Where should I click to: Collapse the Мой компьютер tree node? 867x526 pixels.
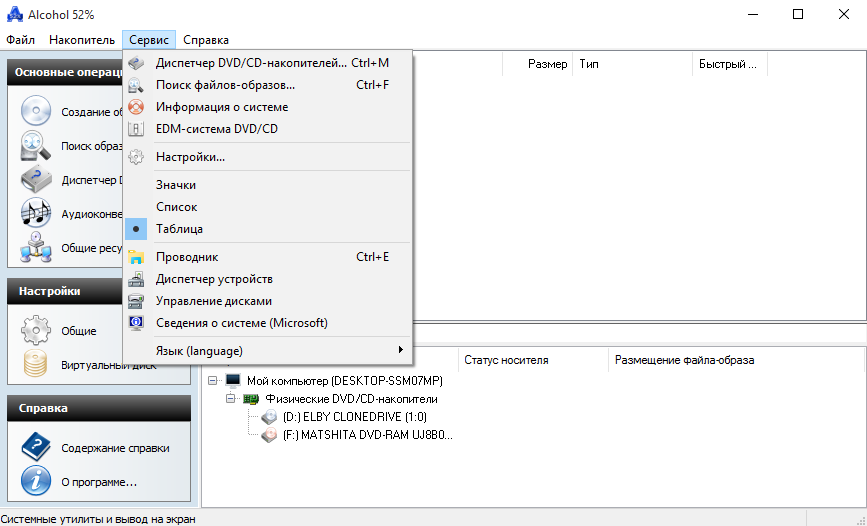coord(213,381)
